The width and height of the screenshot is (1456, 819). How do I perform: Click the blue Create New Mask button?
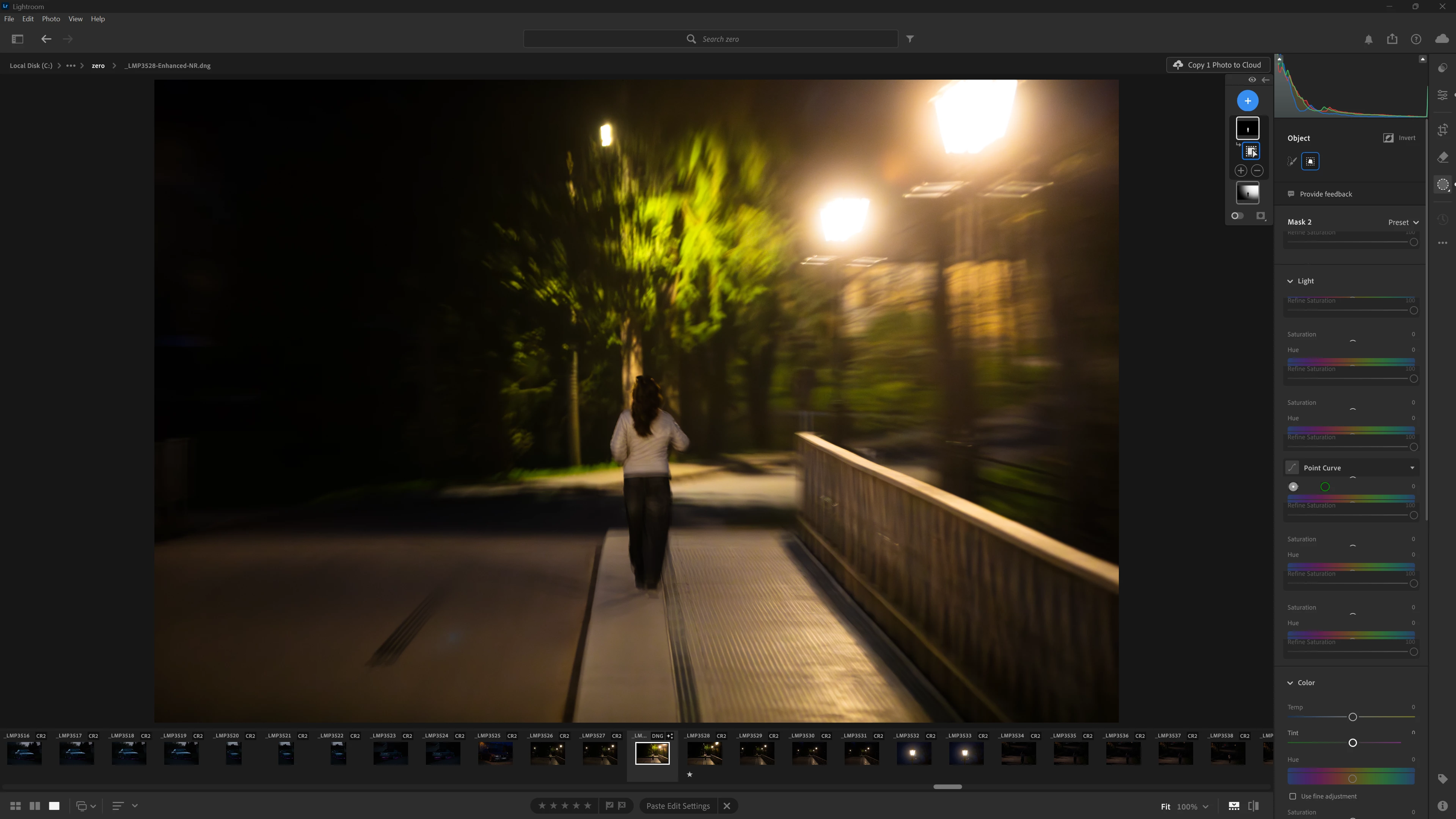click(x=1247, y=101)
